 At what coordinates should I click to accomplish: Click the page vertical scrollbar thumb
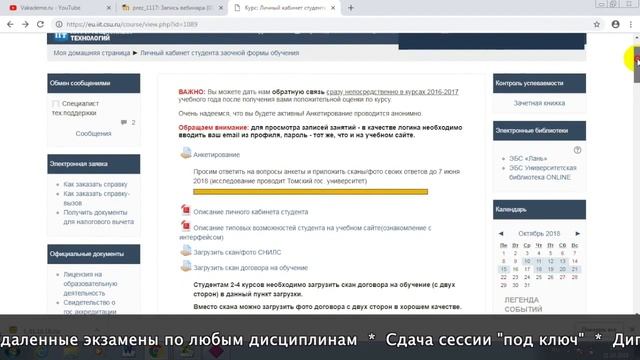coord(637,64)
